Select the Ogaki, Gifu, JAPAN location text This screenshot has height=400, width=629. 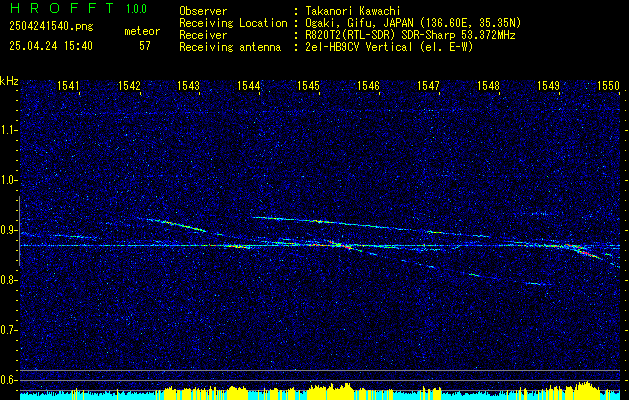[x=414, y=23]
